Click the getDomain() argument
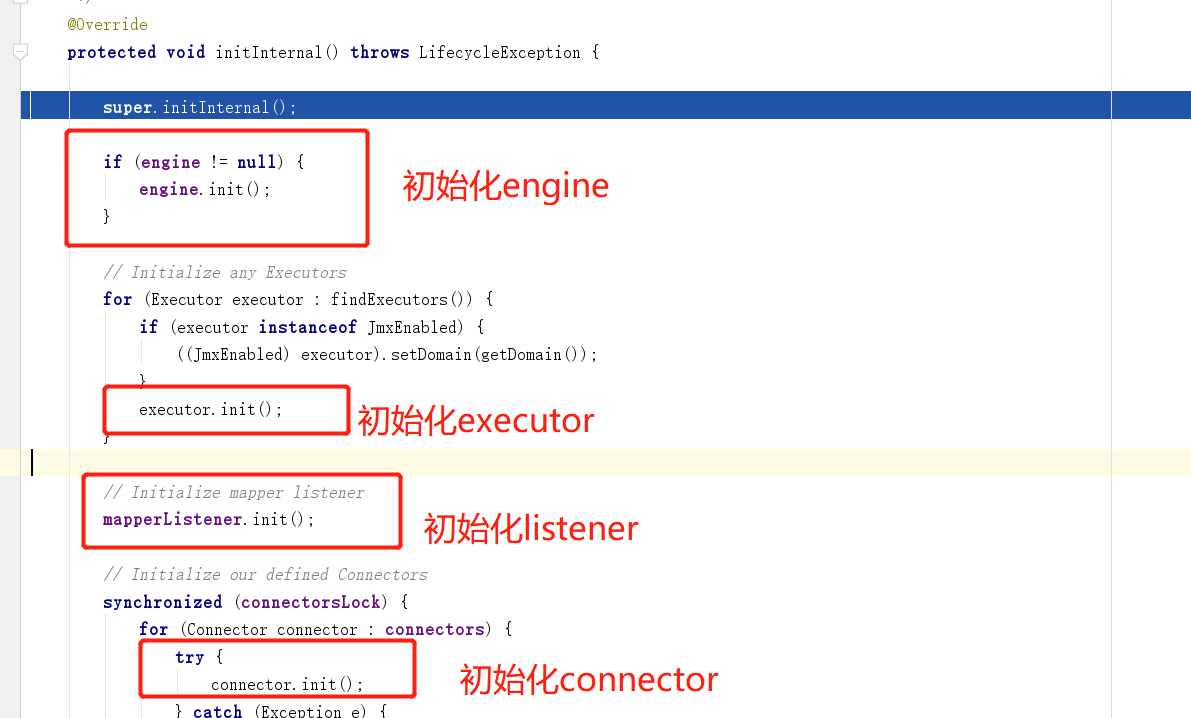1191x718 pixels. pyautogui.click(x=528, y=354)
